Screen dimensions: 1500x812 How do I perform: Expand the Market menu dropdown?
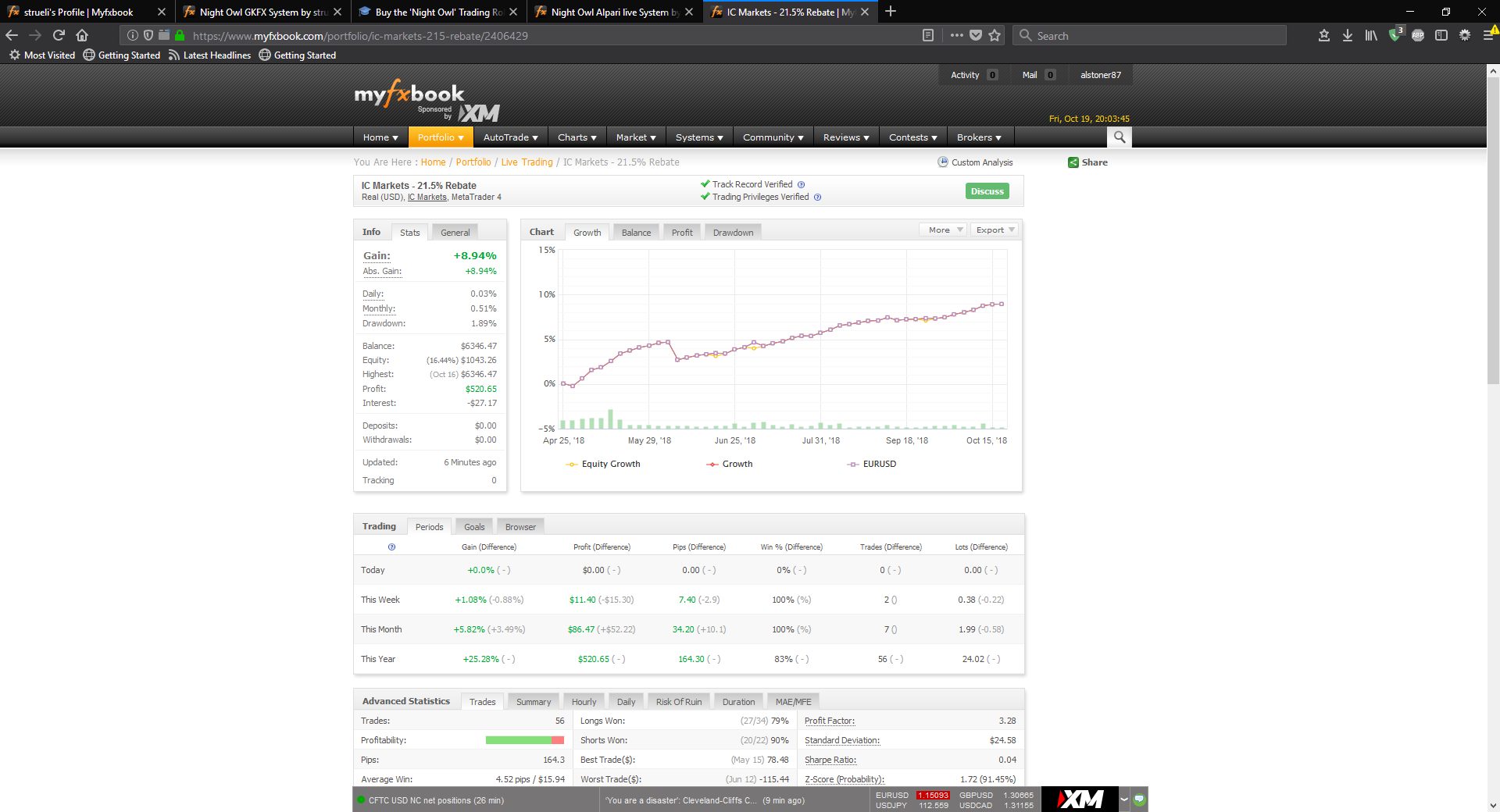(636, 137)
